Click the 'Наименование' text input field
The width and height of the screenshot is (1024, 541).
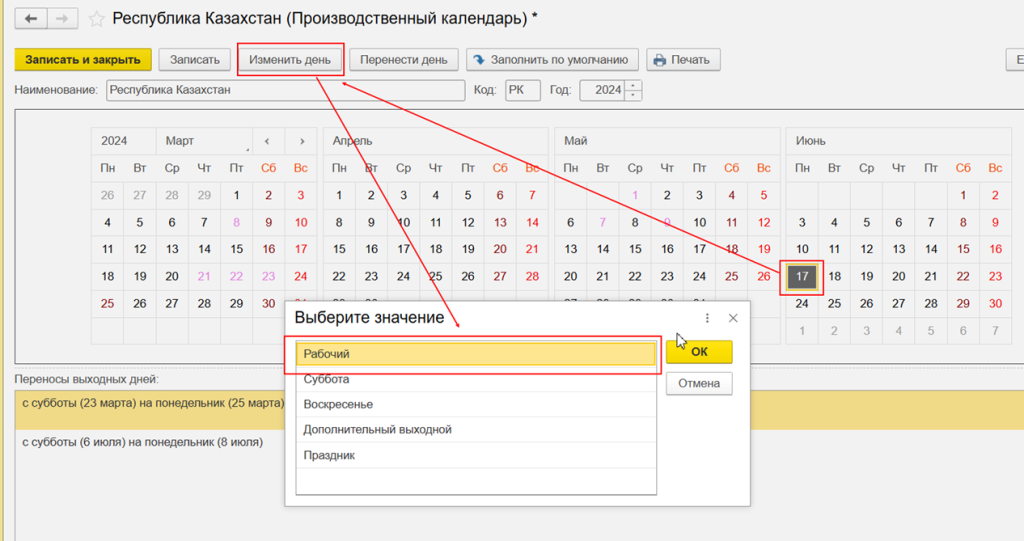point(285,90)
